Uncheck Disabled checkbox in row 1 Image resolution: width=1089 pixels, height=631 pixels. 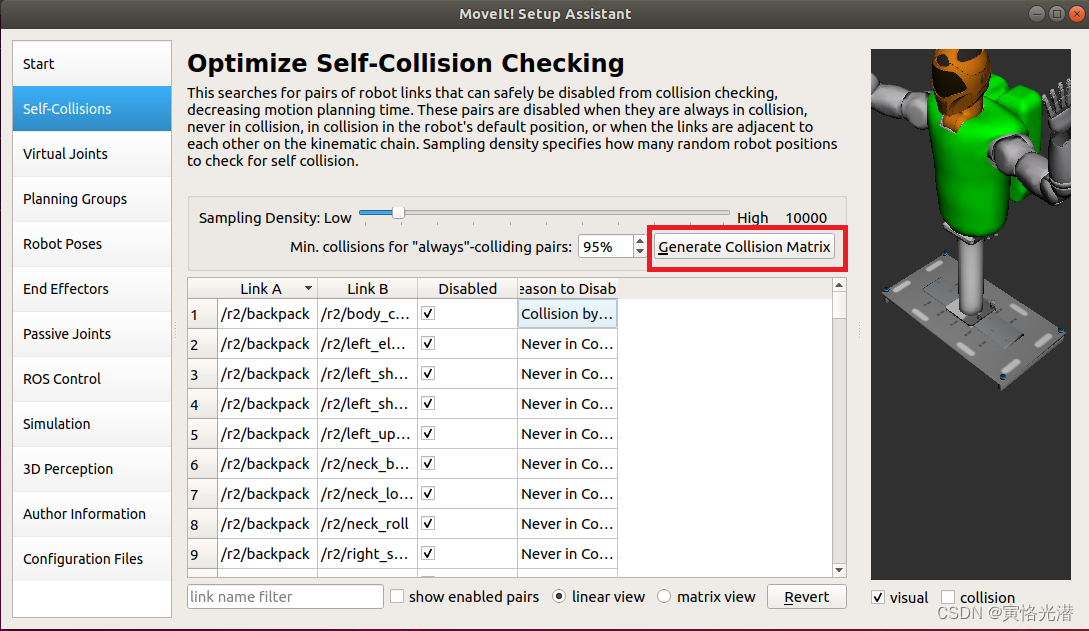point(428,314)
